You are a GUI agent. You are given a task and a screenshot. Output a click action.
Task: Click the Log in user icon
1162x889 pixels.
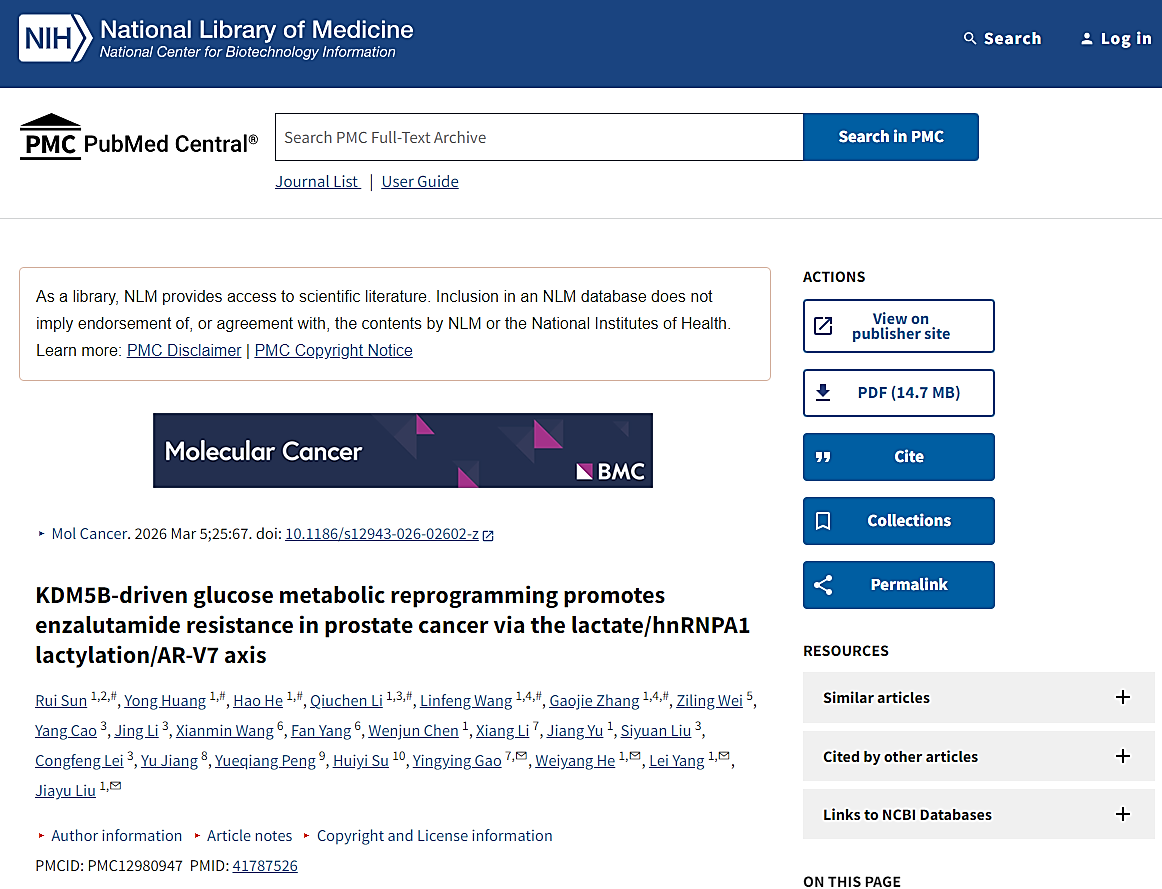pyautogui.click(x=1087, y=39)
